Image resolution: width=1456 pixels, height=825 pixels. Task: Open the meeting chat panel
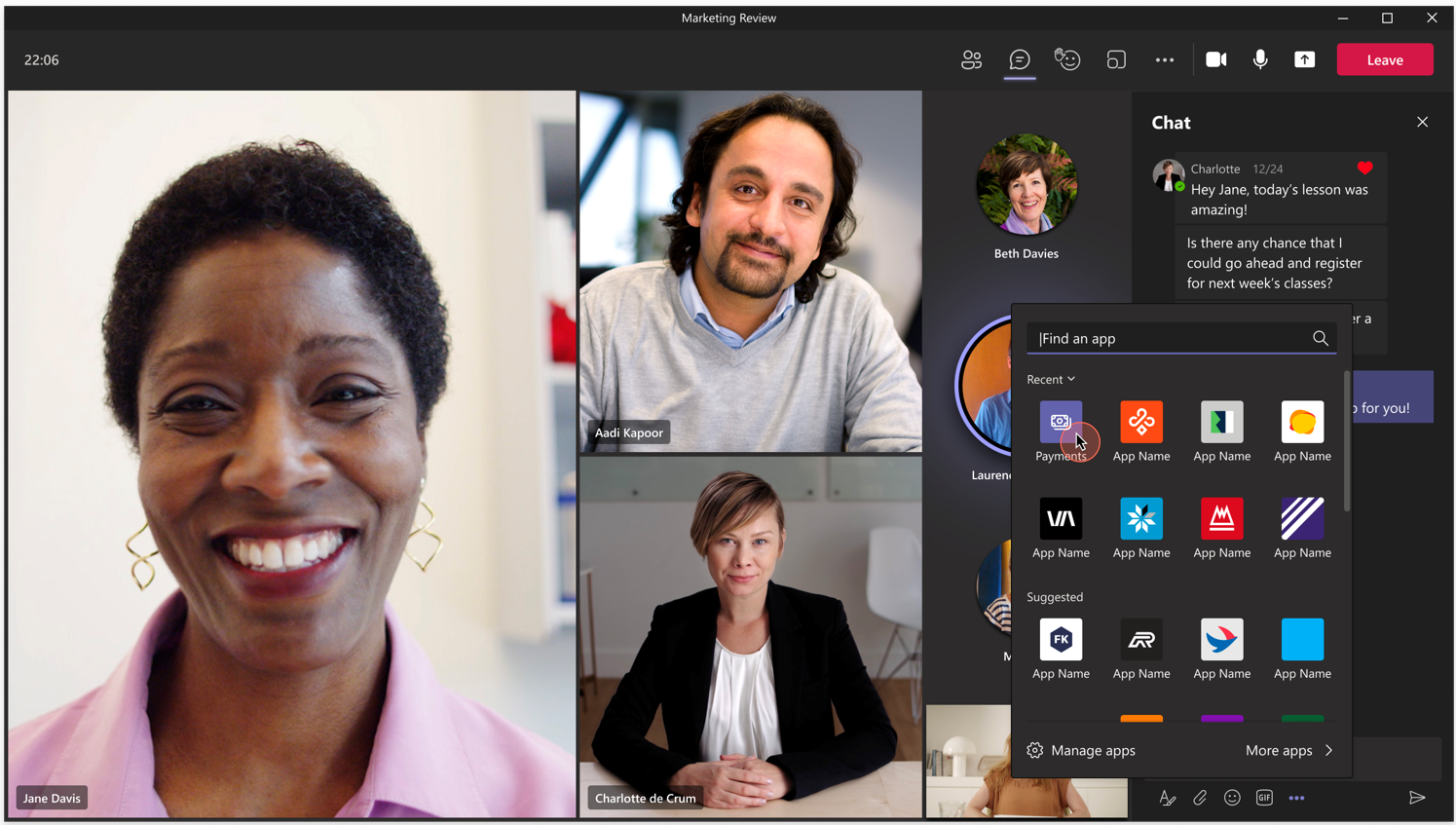point(1019,59)
